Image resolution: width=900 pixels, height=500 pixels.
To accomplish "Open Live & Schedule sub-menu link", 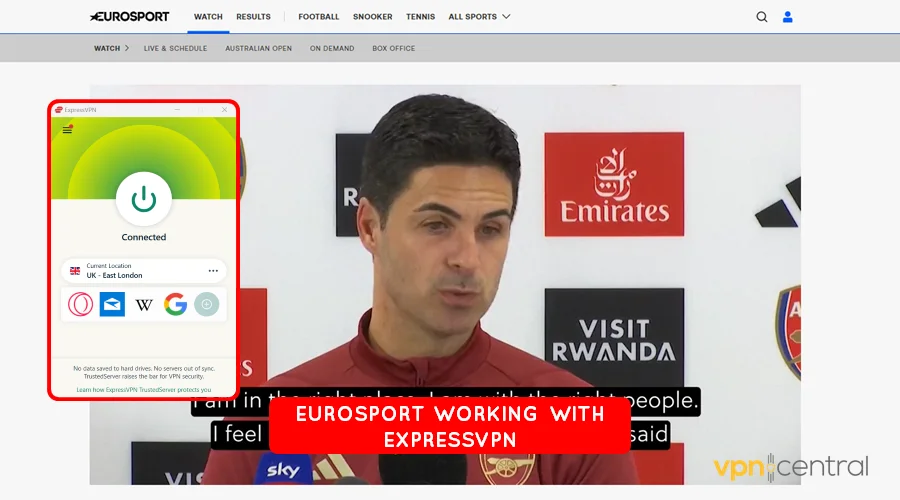I will point(175,48).
